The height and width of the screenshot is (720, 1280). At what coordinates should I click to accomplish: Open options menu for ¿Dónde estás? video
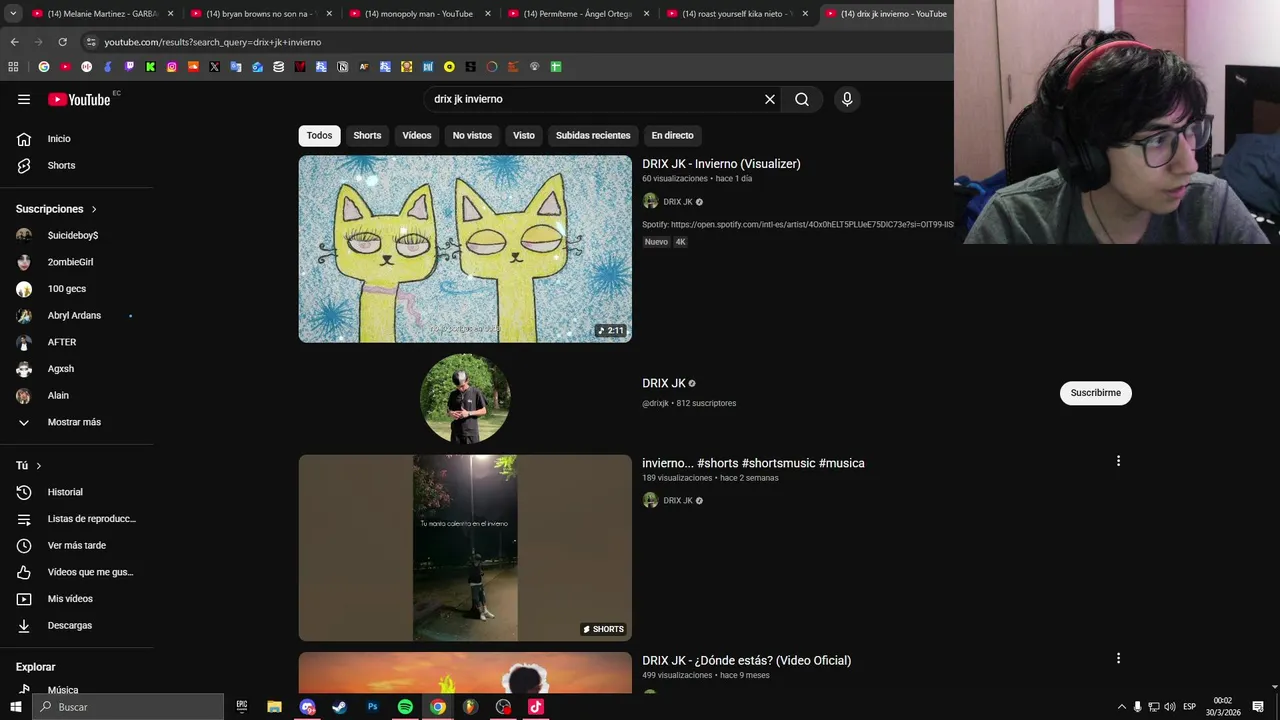[1118, 658]
